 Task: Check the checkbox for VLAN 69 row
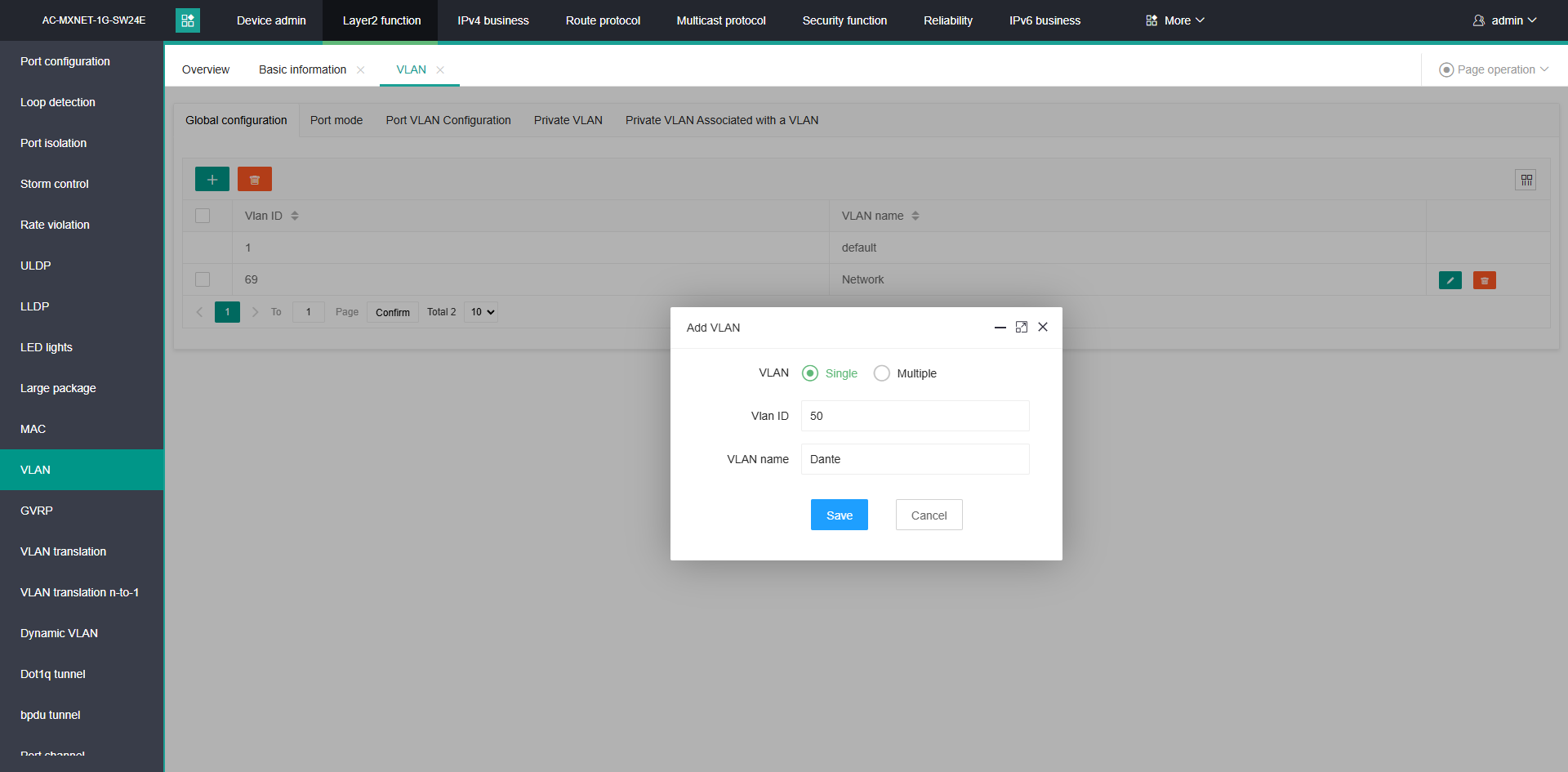pos(203,279)
